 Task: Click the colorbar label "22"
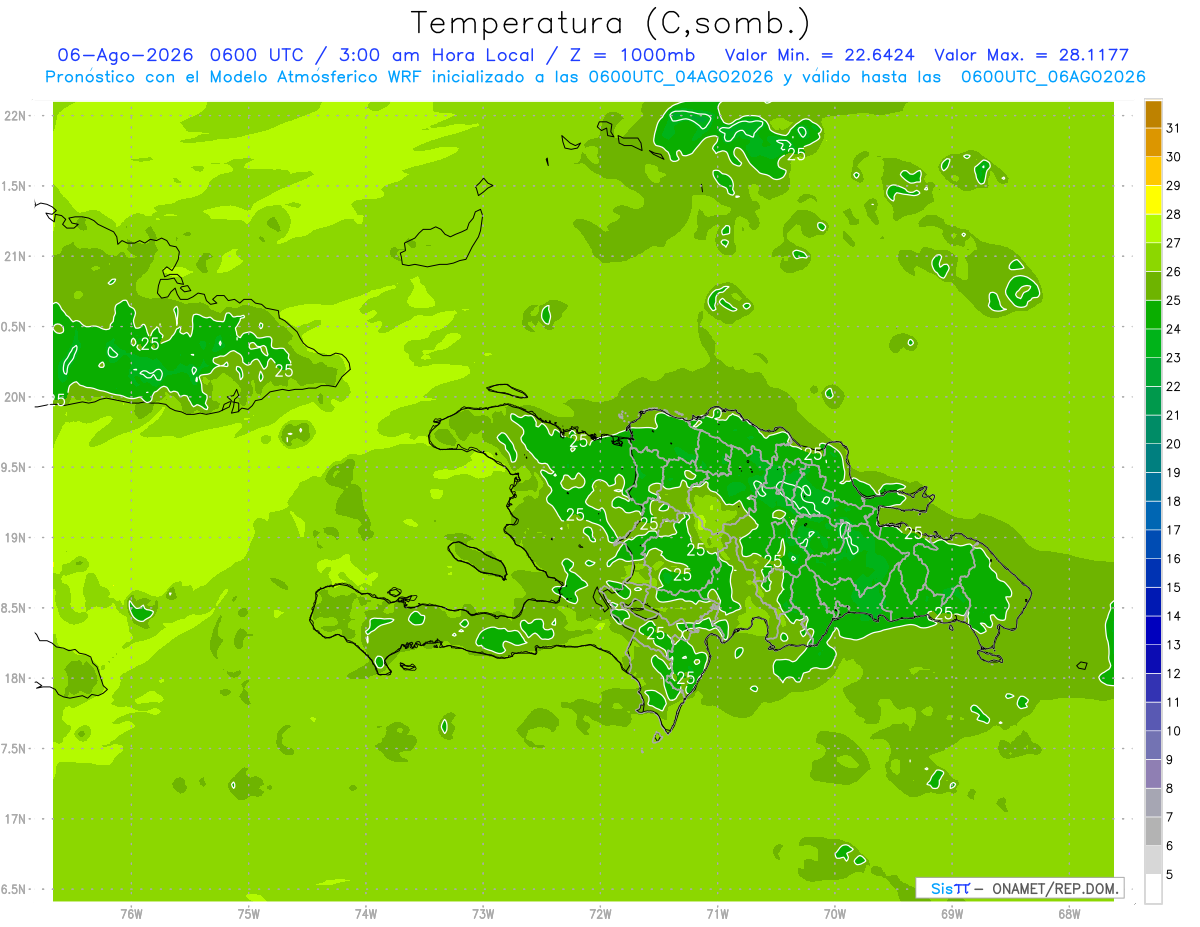1174,386
